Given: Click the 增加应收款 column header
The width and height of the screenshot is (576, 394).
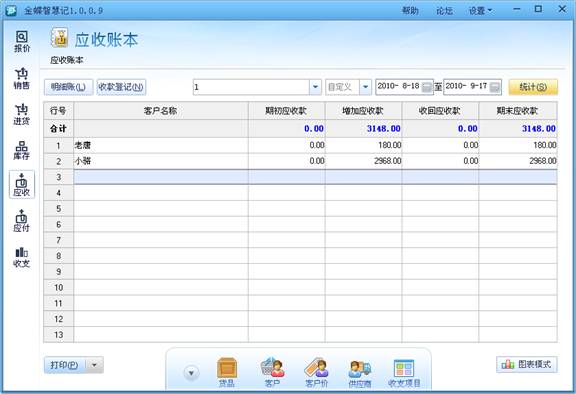Looking at the screenshot, I should tap(363, 111).
